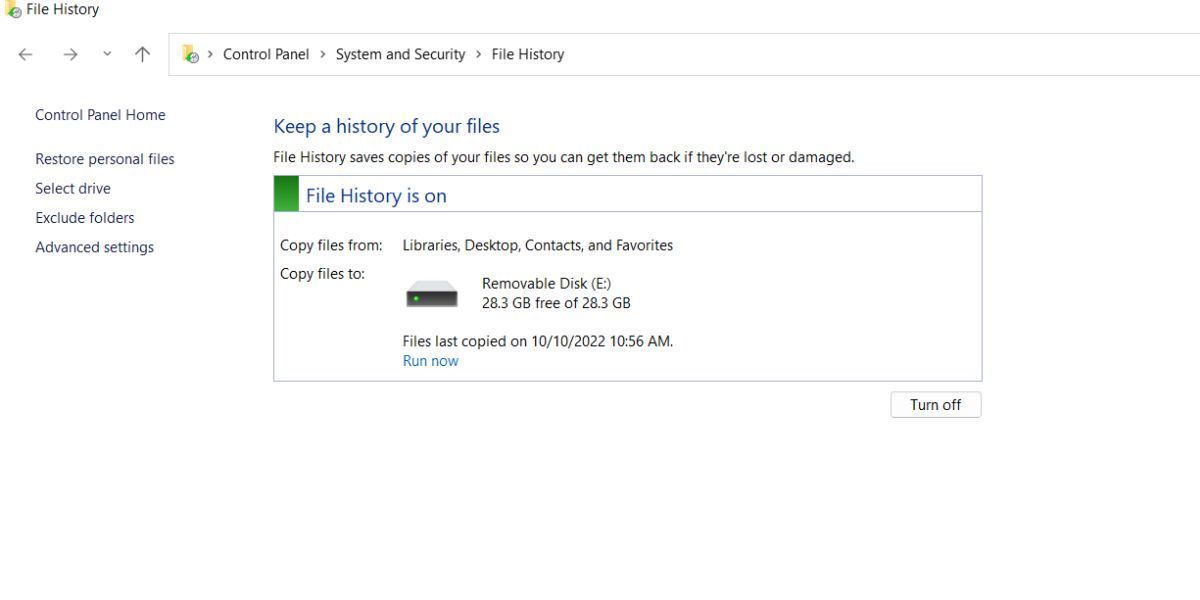Go back with the left arrow
1200x600 pixels.
(x=26, y=55)
